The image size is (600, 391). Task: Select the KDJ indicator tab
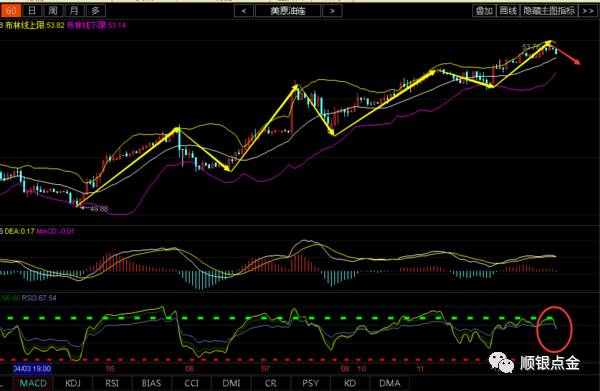coord(73,383)
